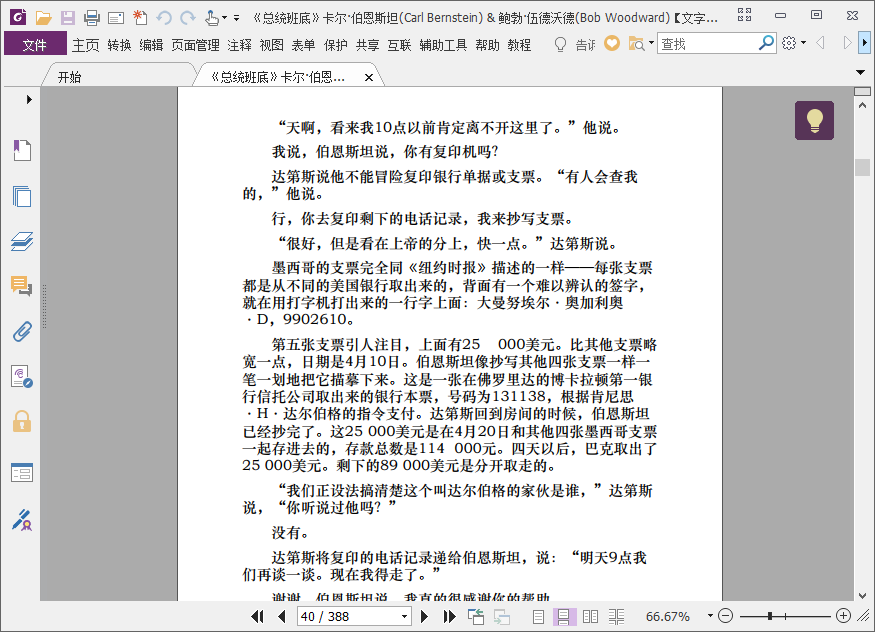Open the document tabs list dropdown
875x632 pixels.
click(860, 73)
